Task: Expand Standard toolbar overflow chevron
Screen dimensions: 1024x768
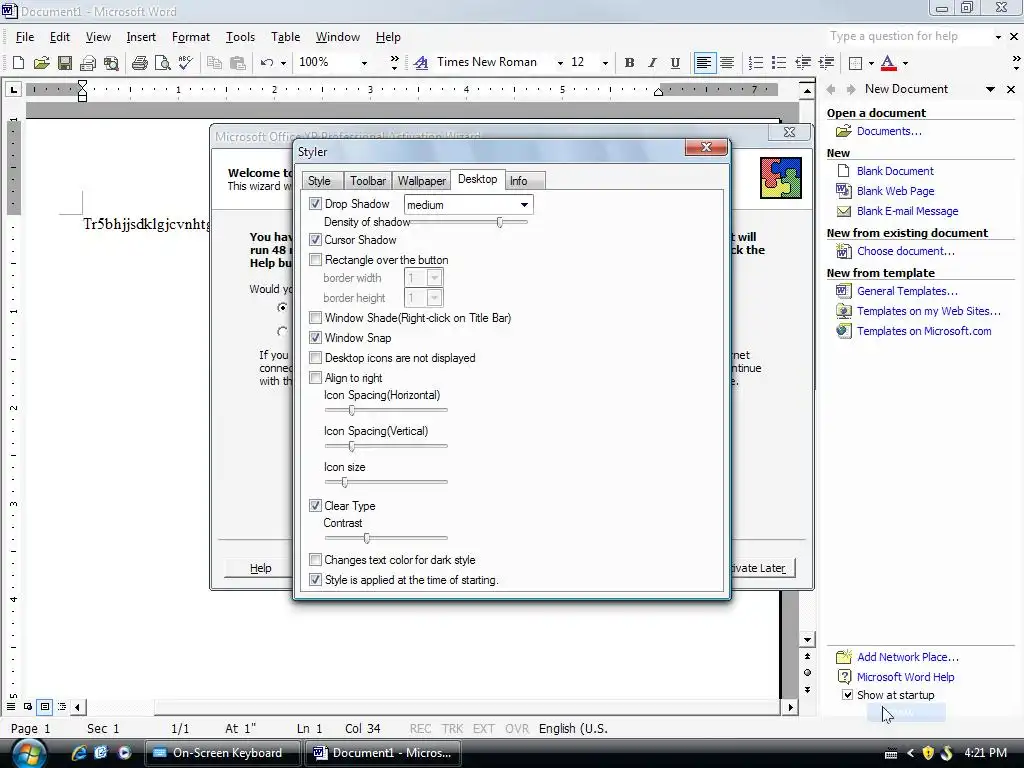Action: click(x=394, y=63)
